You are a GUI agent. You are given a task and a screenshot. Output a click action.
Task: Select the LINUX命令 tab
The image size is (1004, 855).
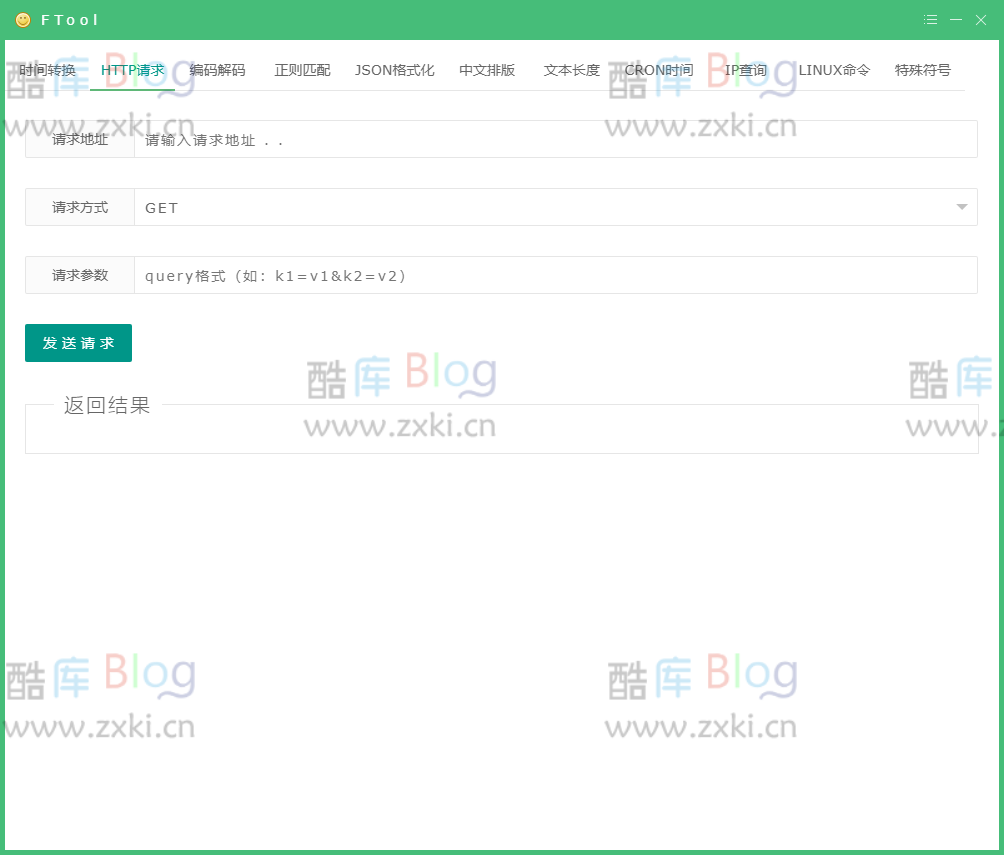pyautogui.click(x=833, y=70)
